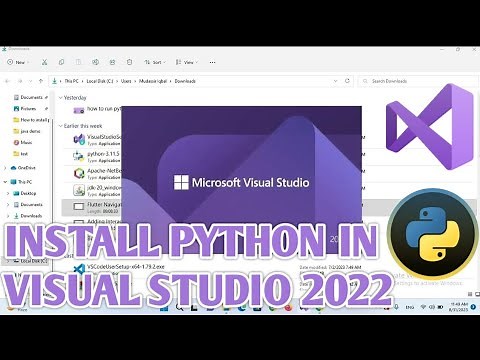Click the volume icon in system tray
Image resolution: width=480 pixels, height=360 pixels.
(x=432, y=307)
